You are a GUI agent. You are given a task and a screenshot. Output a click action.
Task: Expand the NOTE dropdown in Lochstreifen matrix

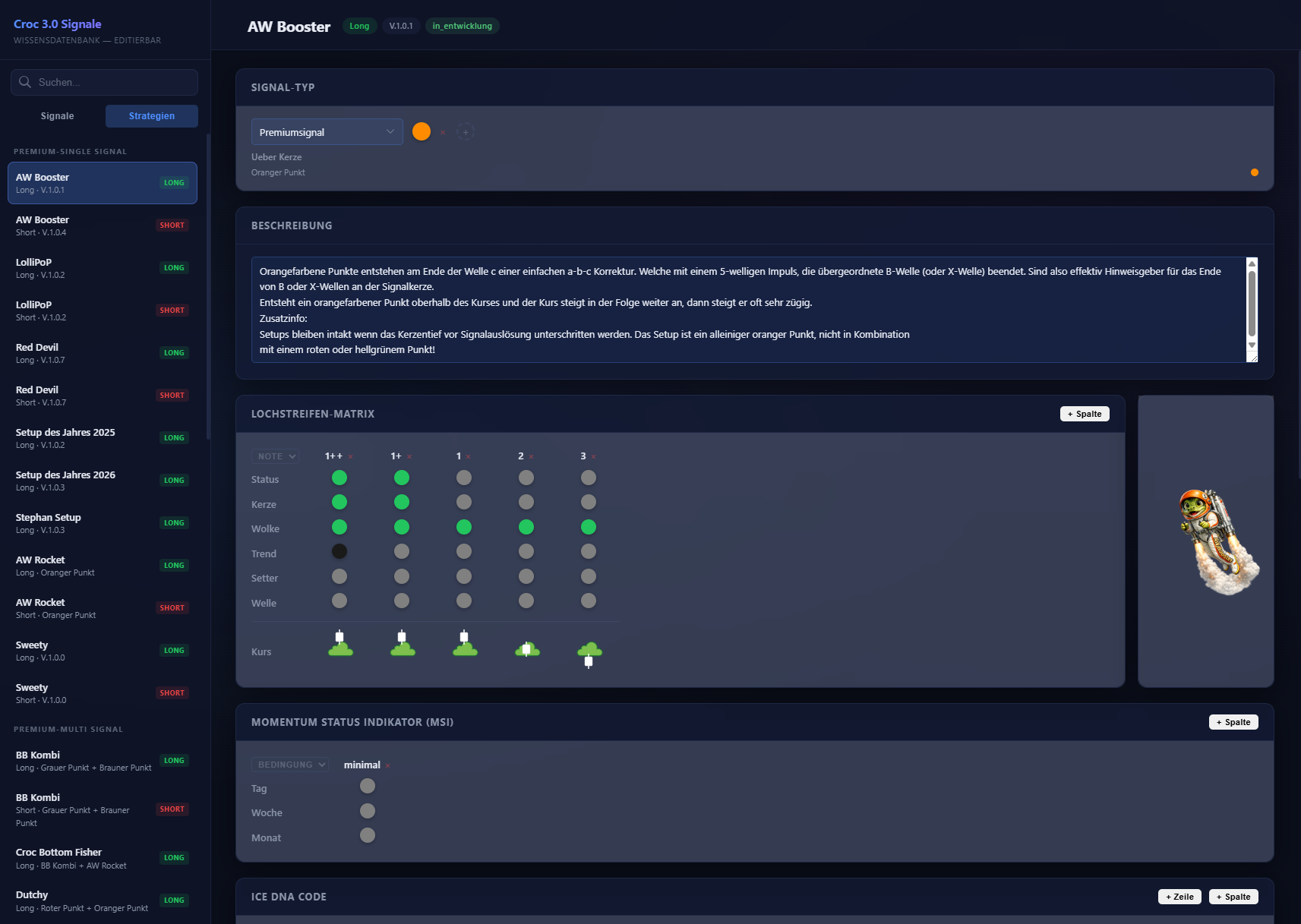(275, 456)
